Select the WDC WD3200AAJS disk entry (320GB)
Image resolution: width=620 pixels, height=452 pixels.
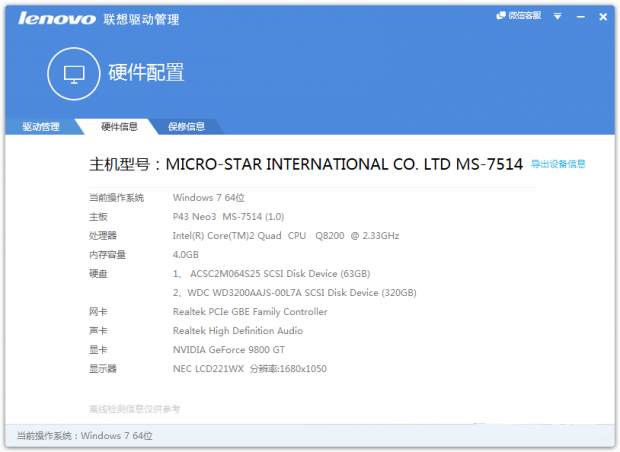295,293
